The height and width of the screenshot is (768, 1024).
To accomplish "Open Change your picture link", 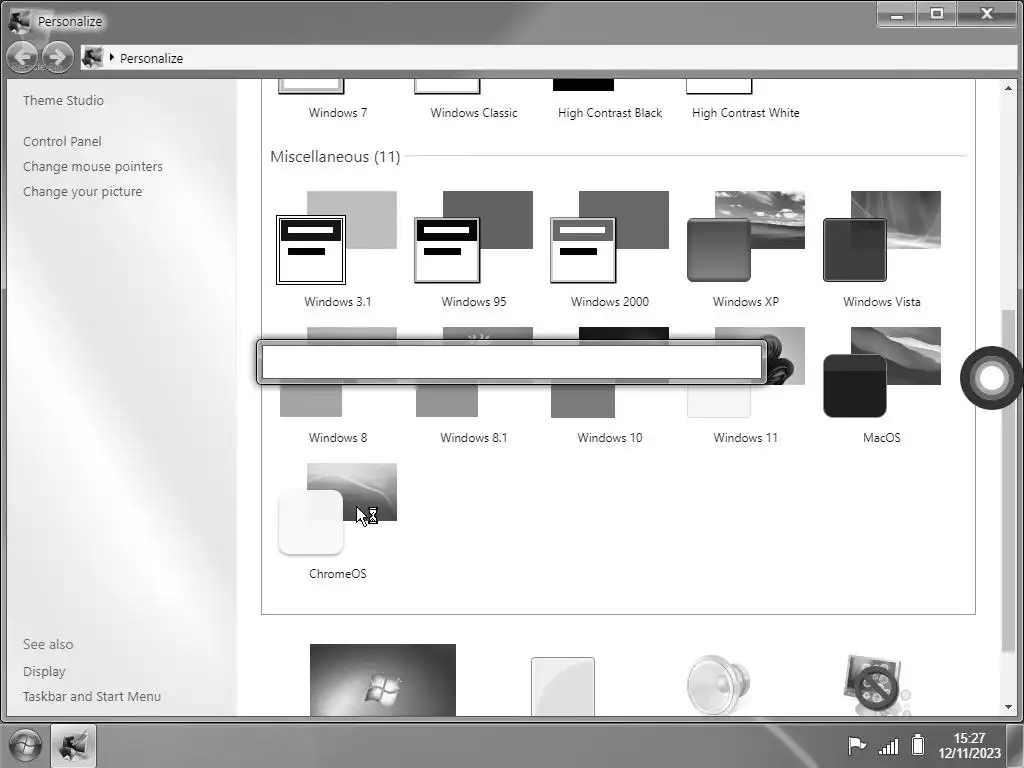I will [82, 191].
